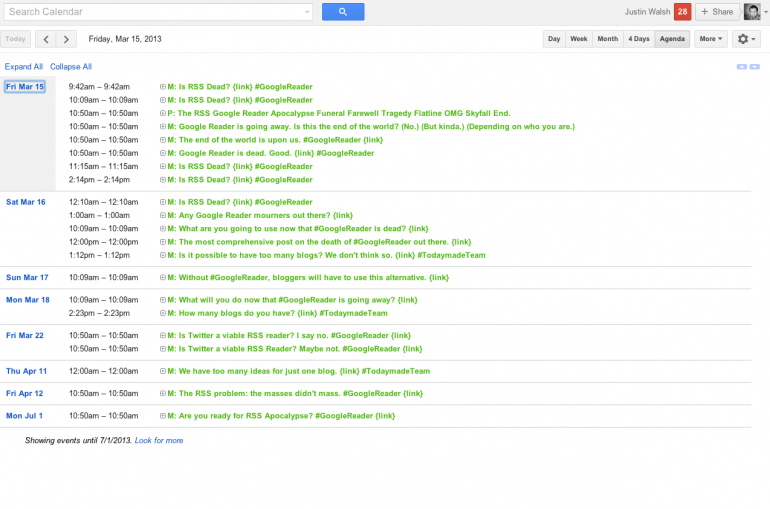Expand How many blogs do you have event
The image size is (770, 509).
[x=163, y=313]
